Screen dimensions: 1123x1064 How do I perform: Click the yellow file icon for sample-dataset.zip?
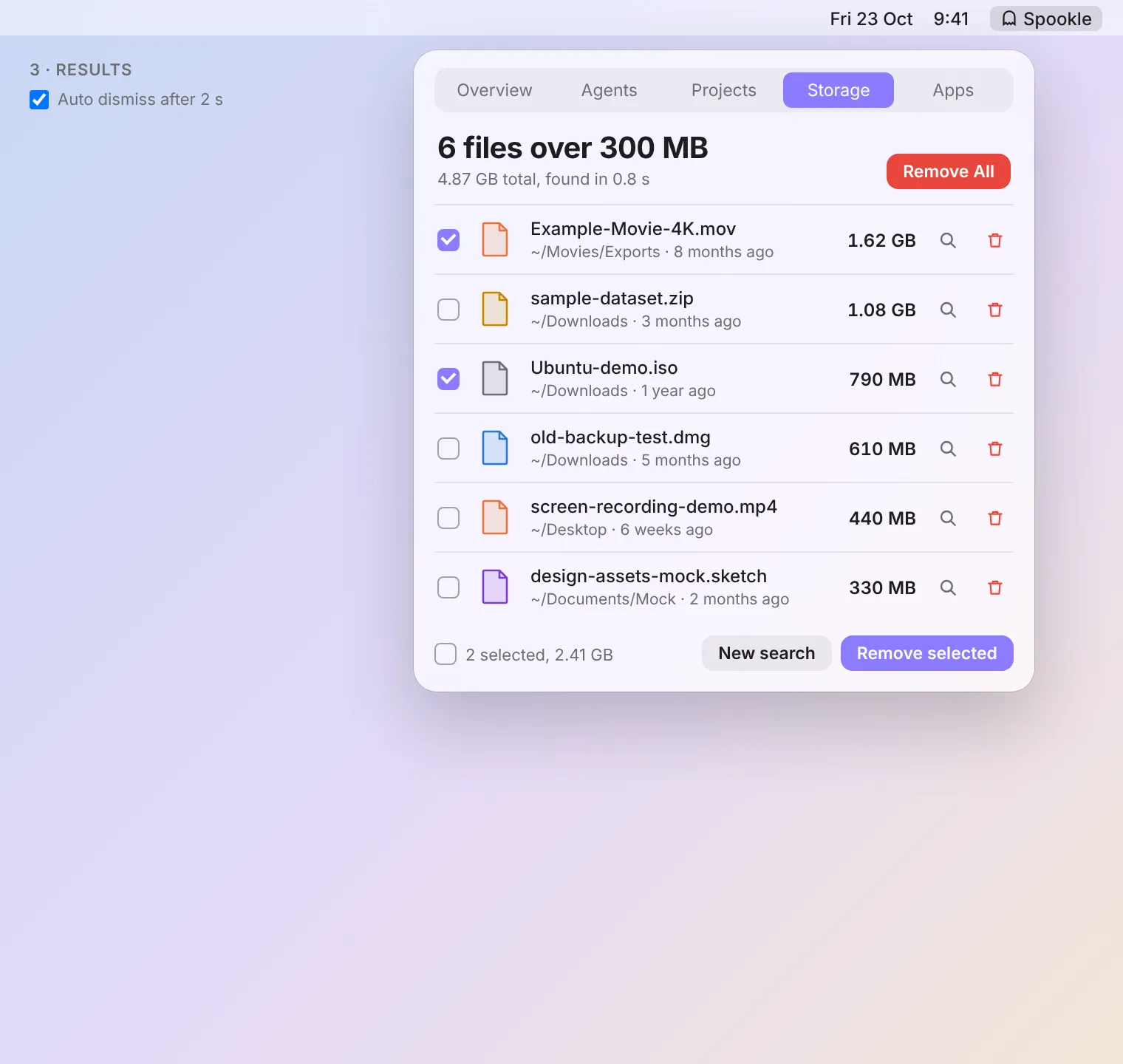pos(495,309)
